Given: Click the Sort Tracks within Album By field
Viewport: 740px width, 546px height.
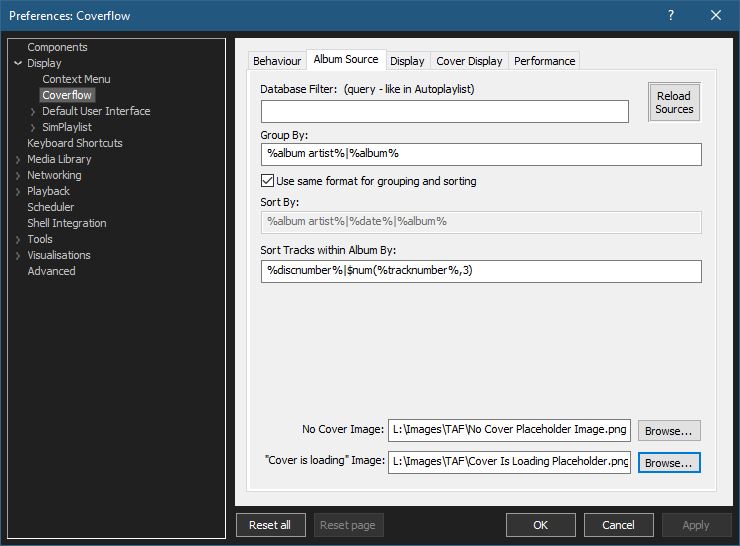Looking at the screenshot, I should [480, 271].
